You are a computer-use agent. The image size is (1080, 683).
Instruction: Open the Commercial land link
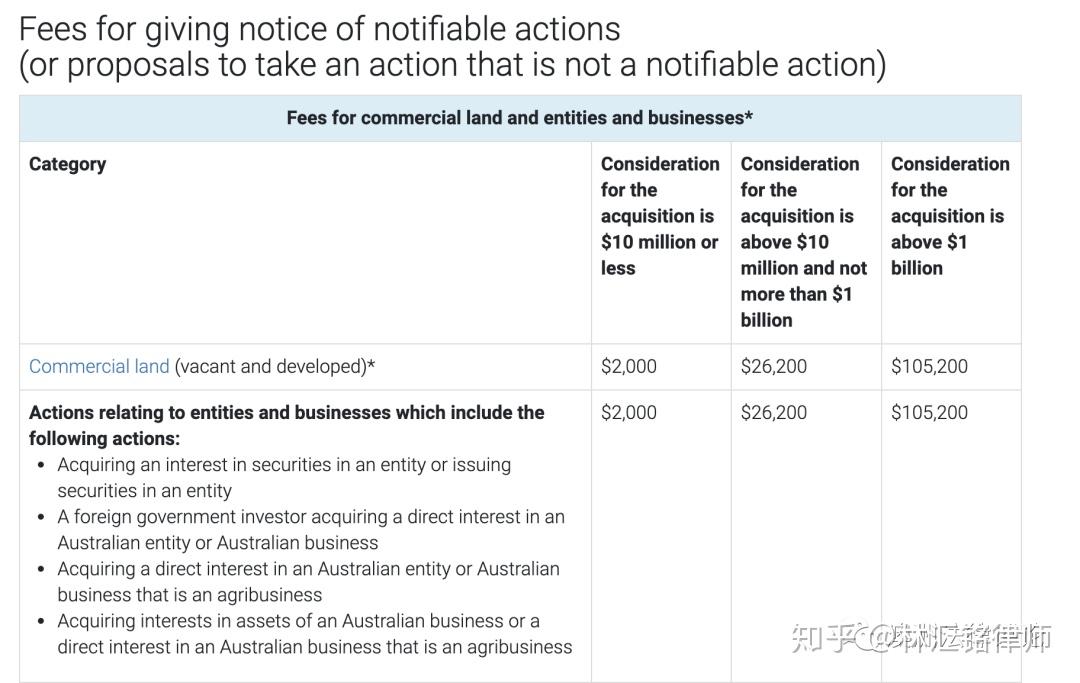(x=99, y=366)
